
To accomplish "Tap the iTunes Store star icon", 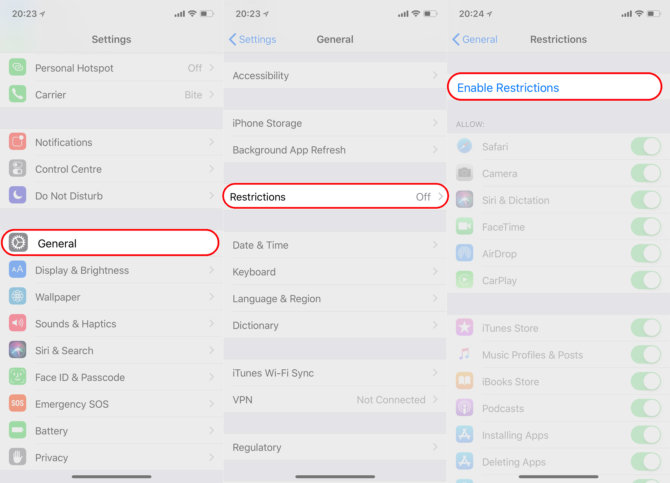I will pyautogui.click(x=464, y=328).
